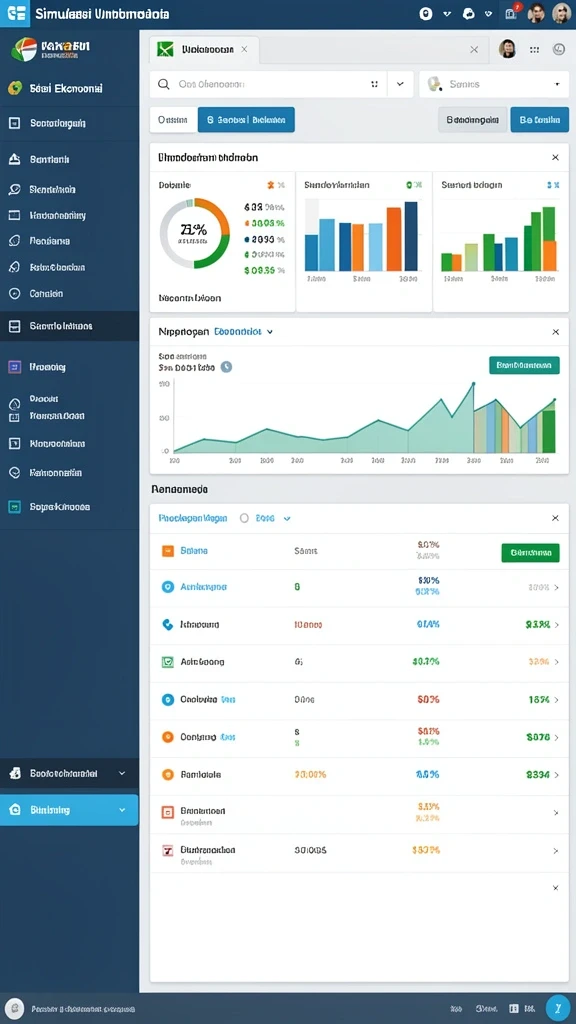Click the blue phone icon in the table
Screen dimensions: 576x1024
(x=167, y=624)
